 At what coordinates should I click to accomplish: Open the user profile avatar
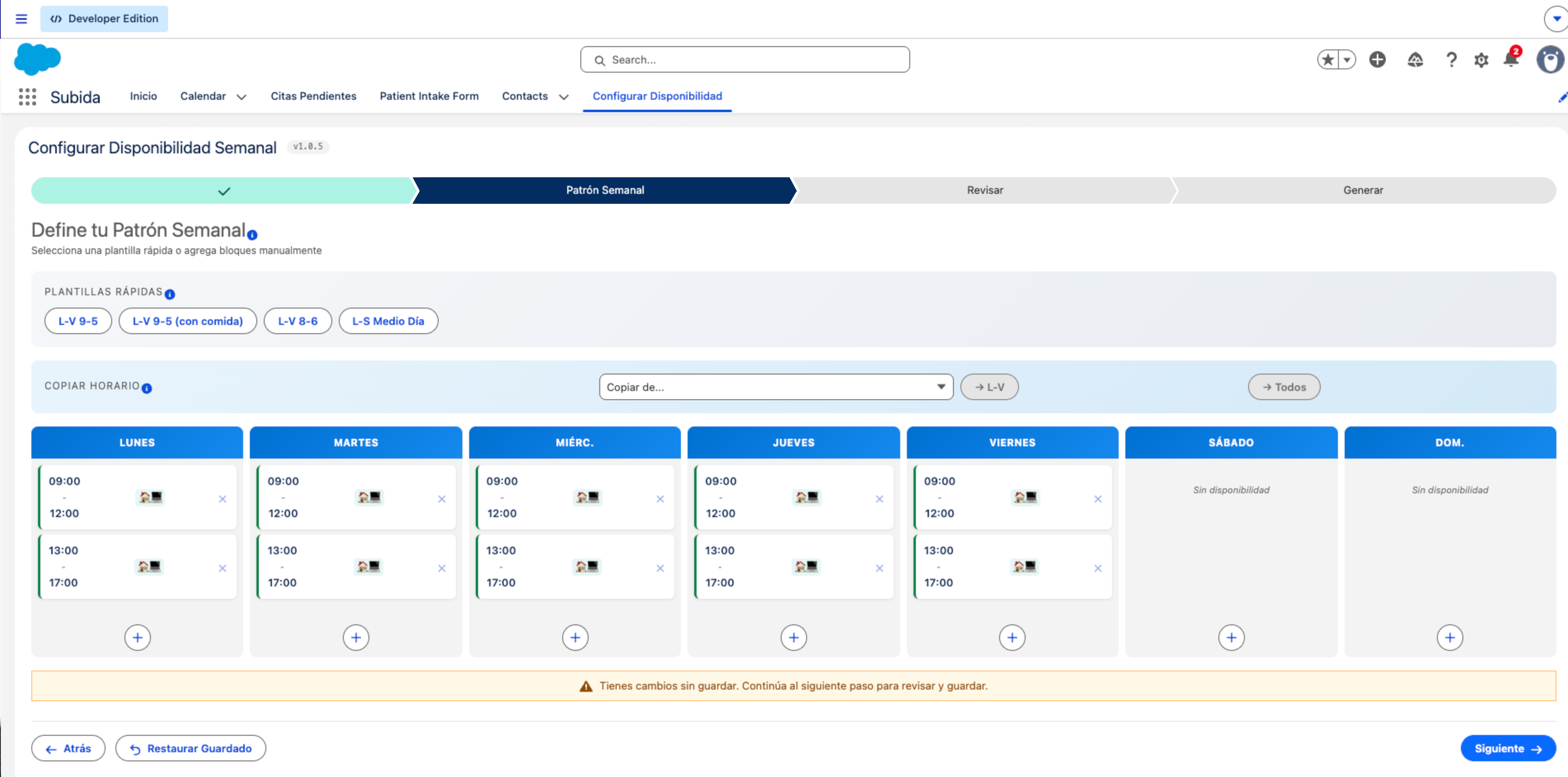(x=1550, y=60)
